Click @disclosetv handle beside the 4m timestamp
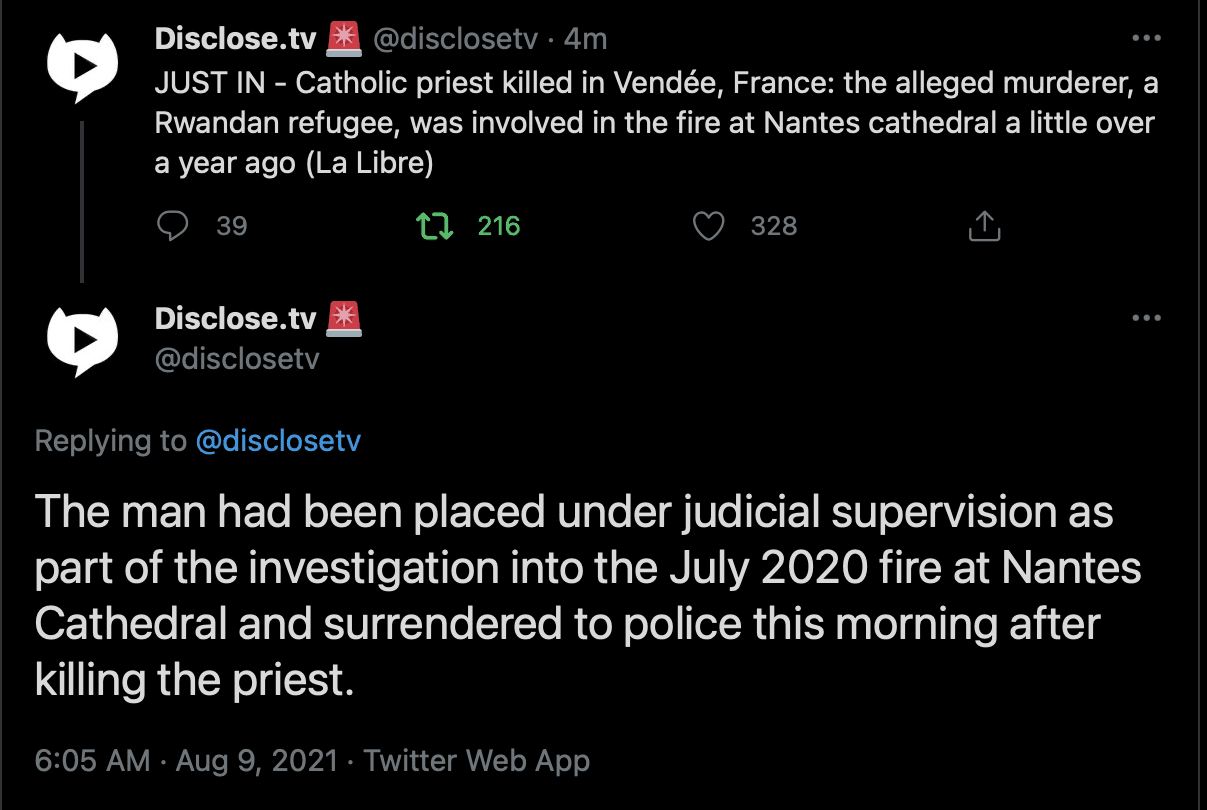 456,39
